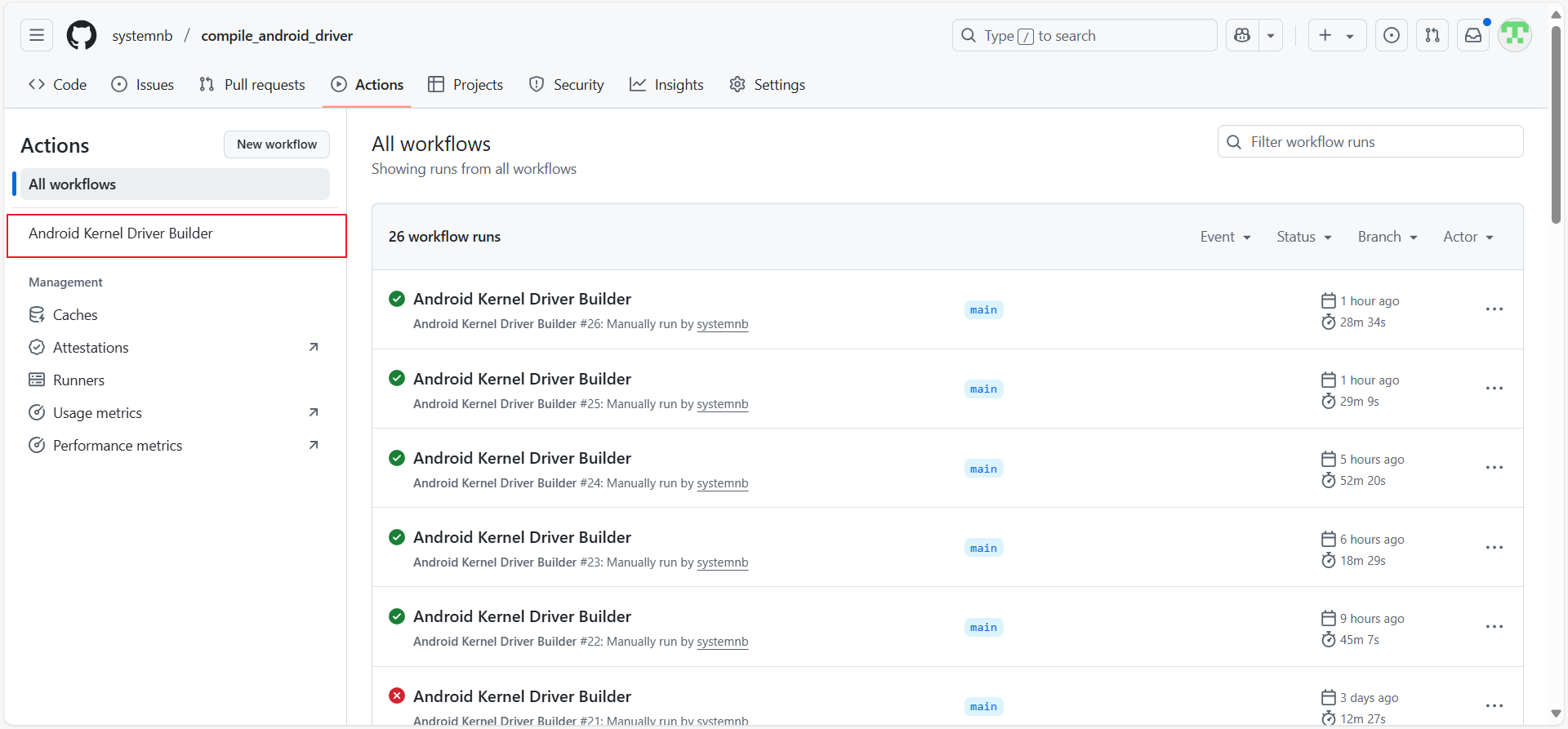Open the issues circle-dot header icon

coord(1392,35)
